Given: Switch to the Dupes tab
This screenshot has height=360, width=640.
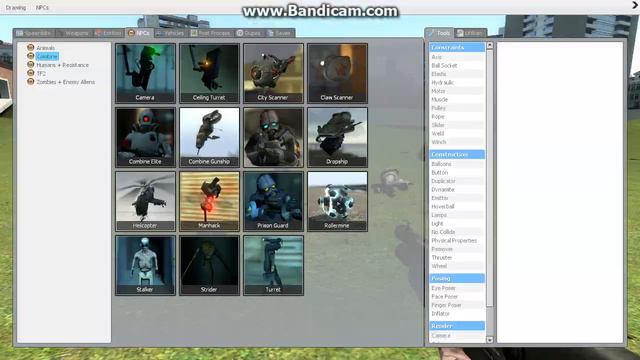Looking at the screenshot, I should tap(249, 33).
